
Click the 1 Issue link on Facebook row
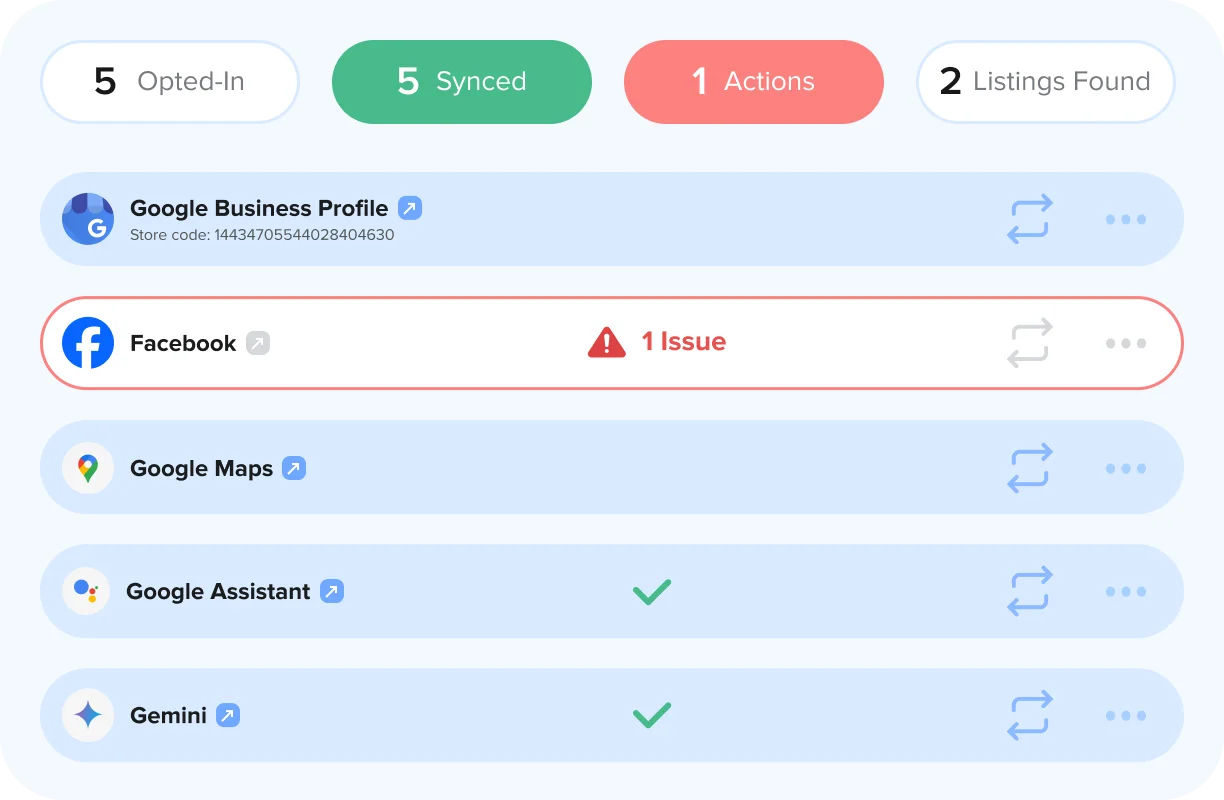682,341
